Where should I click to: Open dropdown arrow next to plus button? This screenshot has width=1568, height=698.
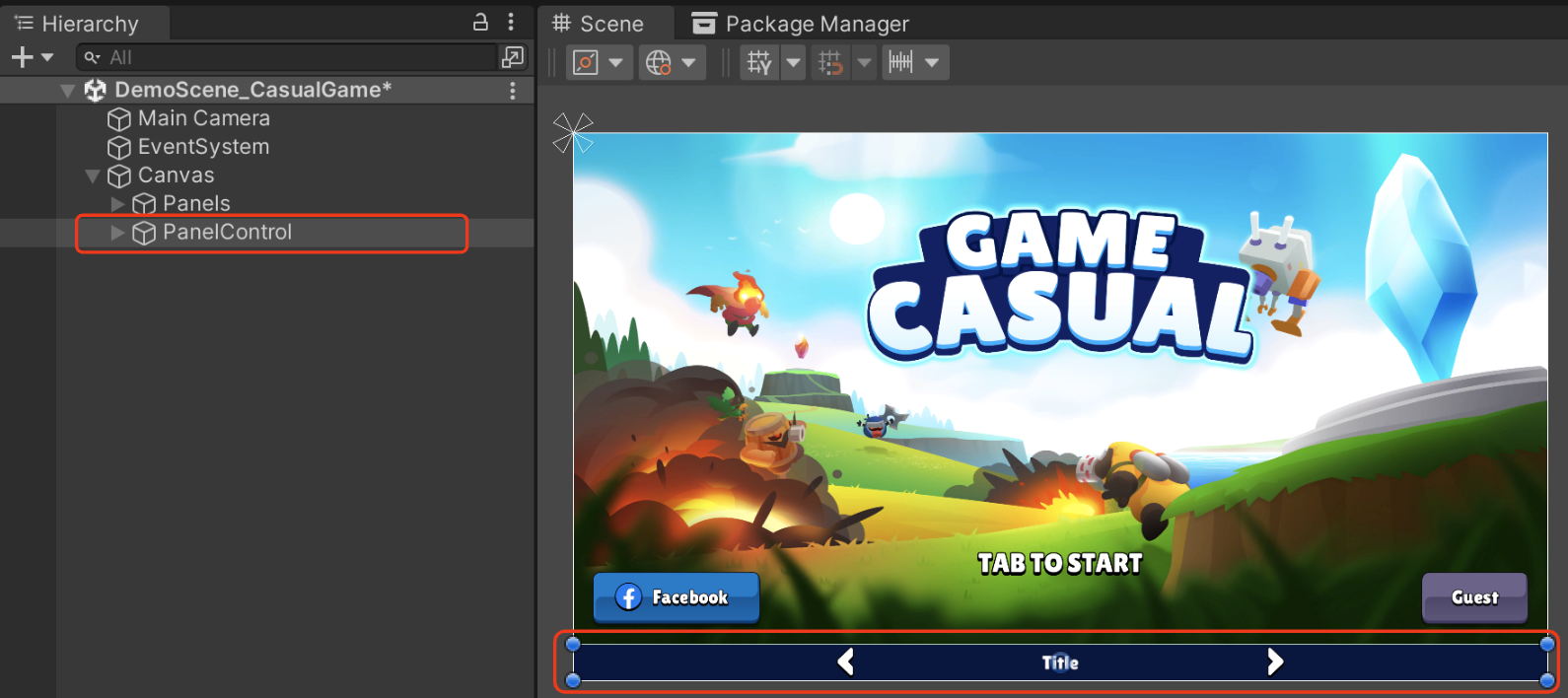click(x=47, y=57)
